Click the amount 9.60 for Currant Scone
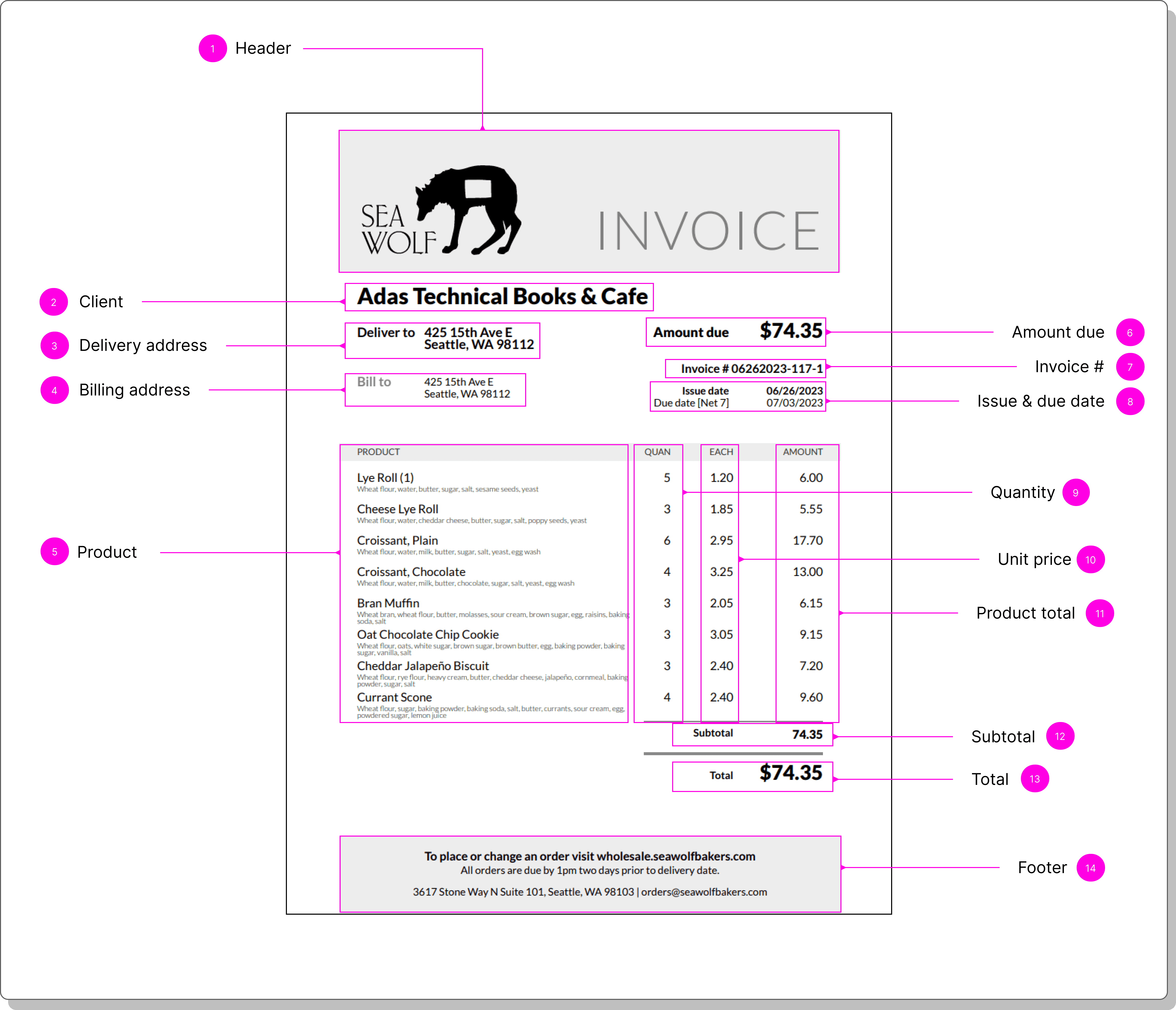The image size is (1176, 1010). pyautogui.click(x=811, y=697)
